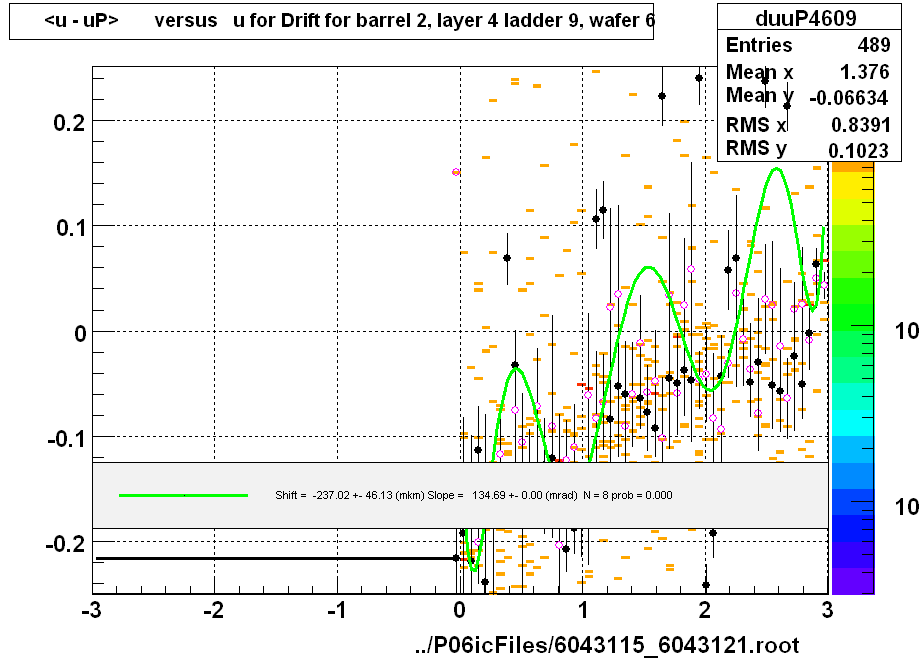Screen dimensions: 920x660
Task: Click the Mean x value 1.376
Action: [864, 72]
